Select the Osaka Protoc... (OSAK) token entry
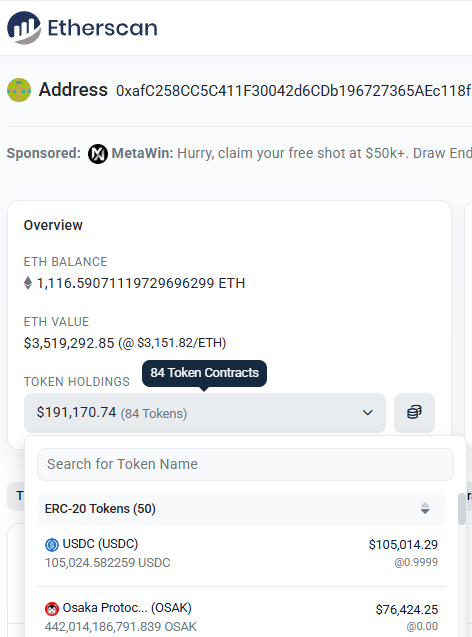Image resolution: width=472 pixels, height=637 pixels. [x=241, y=617]
